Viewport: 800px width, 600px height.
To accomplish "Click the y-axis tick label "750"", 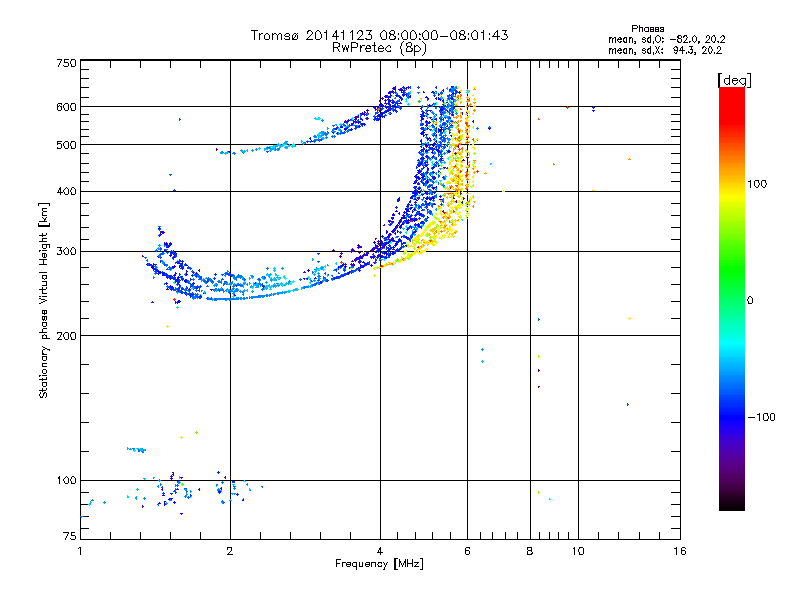I will 66,63.
